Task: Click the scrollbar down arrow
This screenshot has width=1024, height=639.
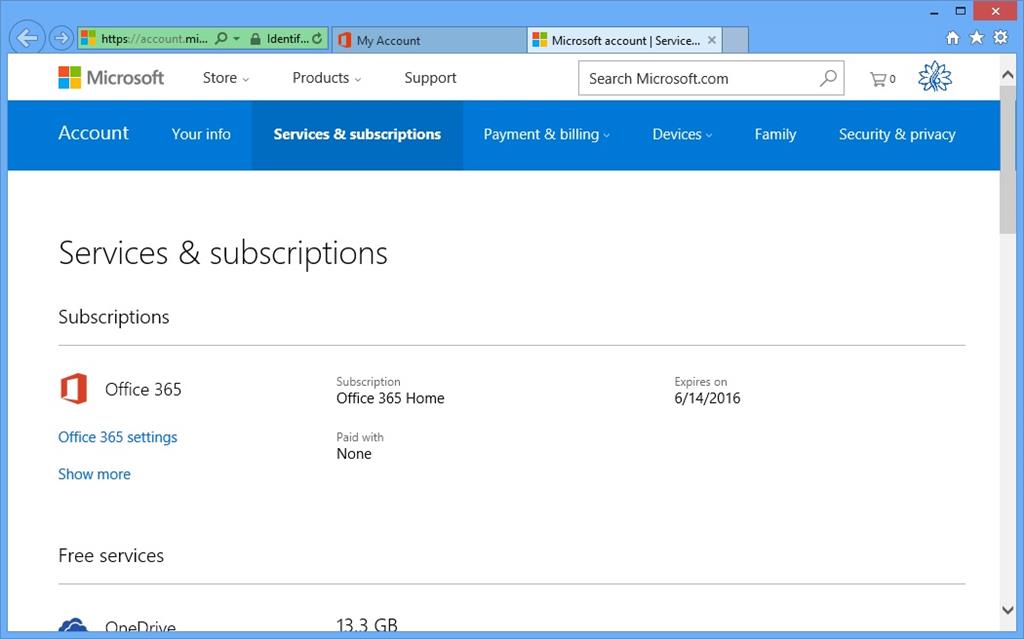Action: point(1007,610)
